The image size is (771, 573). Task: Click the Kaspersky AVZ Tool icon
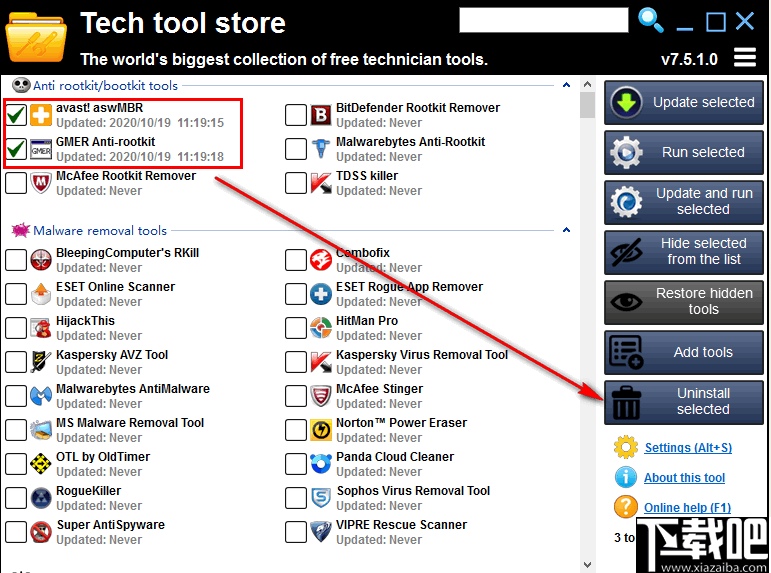41,362
